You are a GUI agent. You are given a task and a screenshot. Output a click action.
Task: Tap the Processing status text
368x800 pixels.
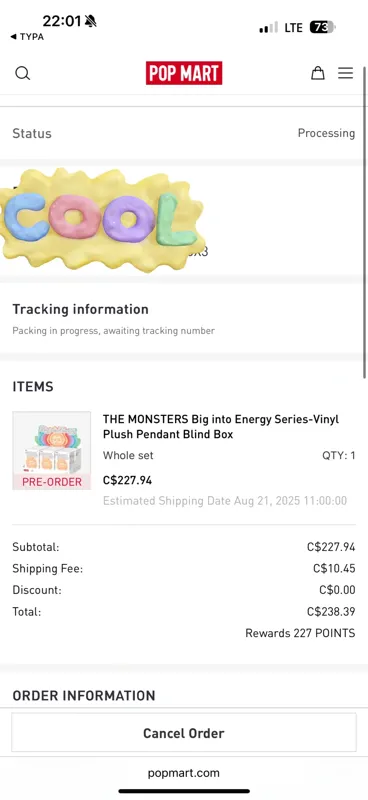(327, 133)
